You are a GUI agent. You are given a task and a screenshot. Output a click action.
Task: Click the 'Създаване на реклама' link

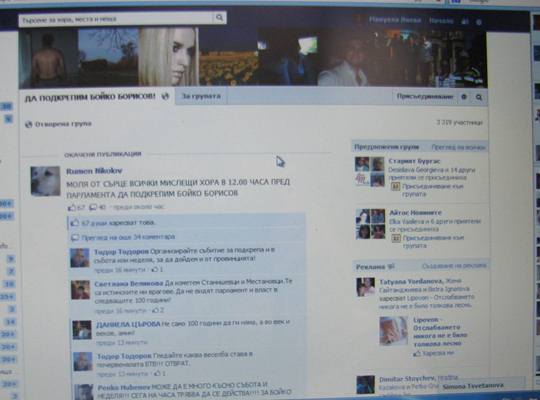point(454,266)
